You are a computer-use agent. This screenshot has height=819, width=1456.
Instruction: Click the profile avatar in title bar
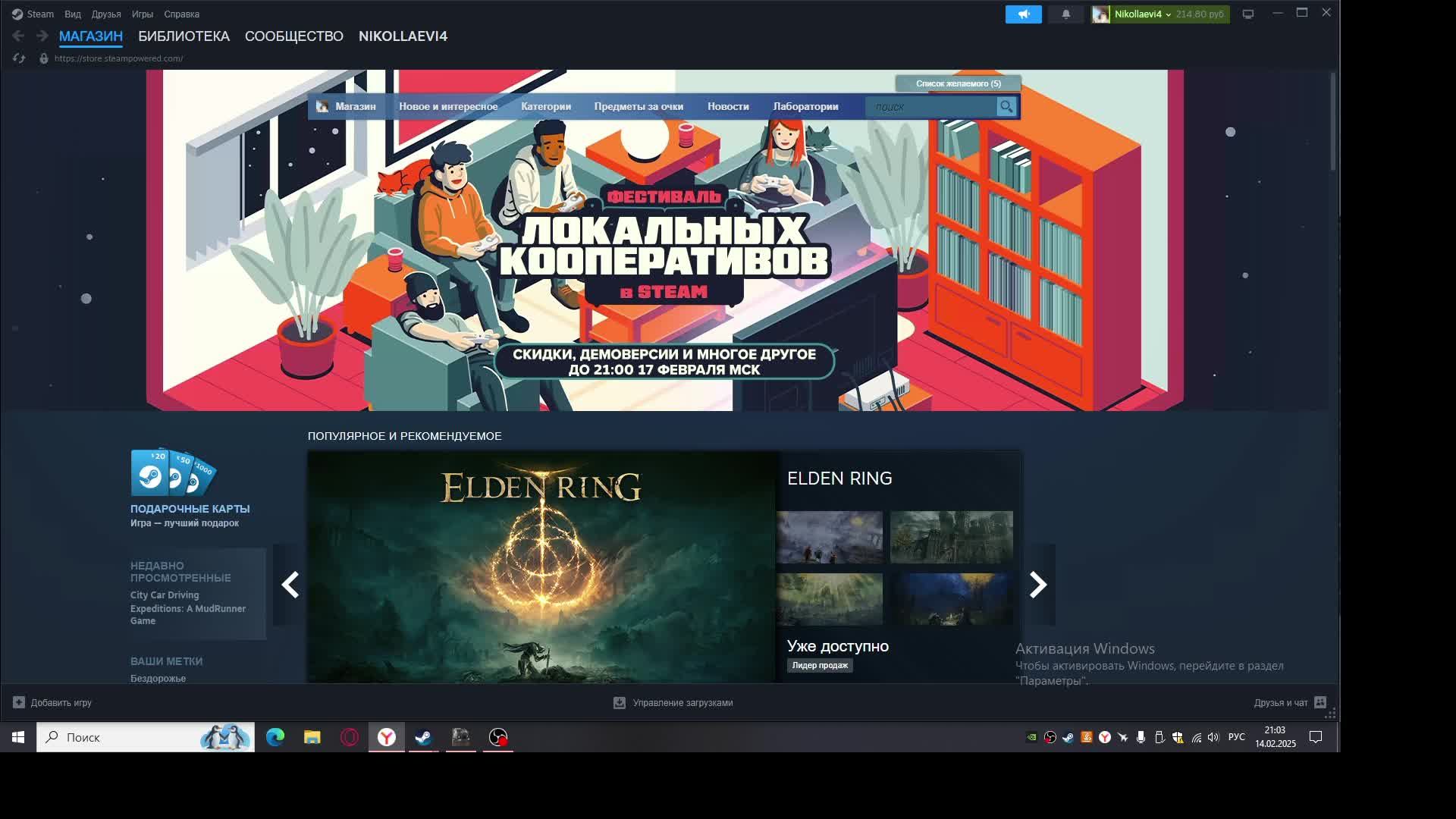click(x=1100, y=14)
